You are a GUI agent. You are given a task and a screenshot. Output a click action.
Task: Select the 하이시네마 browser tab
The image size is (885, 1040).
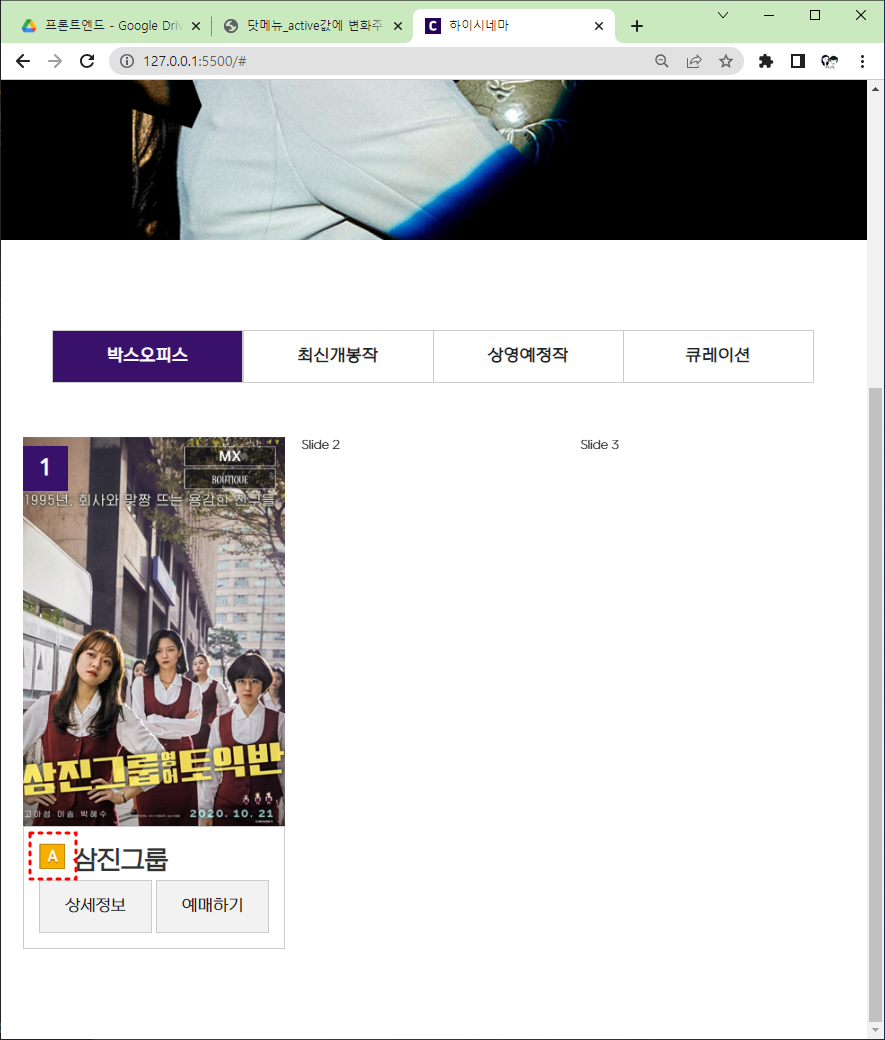point(514,26)
